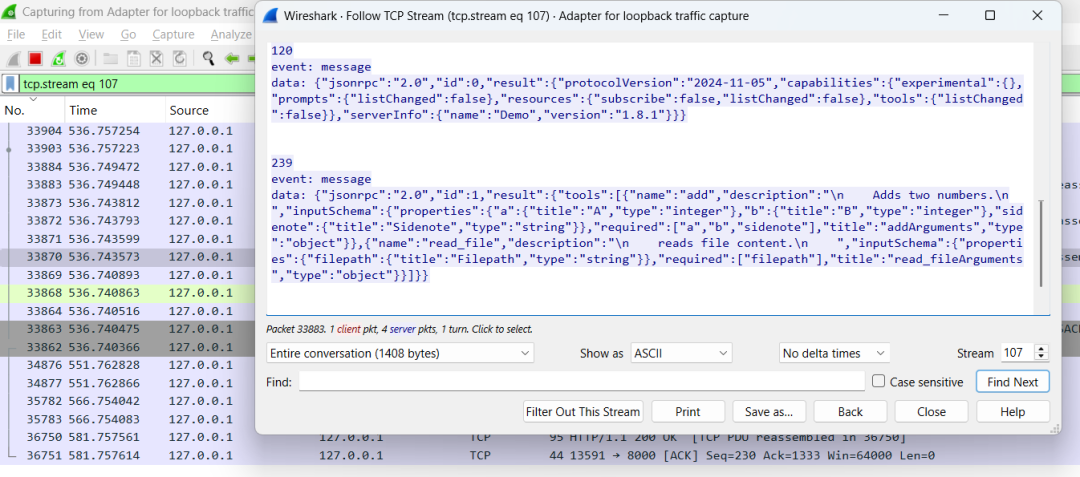This screenshot has width=1080, height=477.
Task: Maximize the Follow TCP Stream dialog
Action: coord(990,15)
